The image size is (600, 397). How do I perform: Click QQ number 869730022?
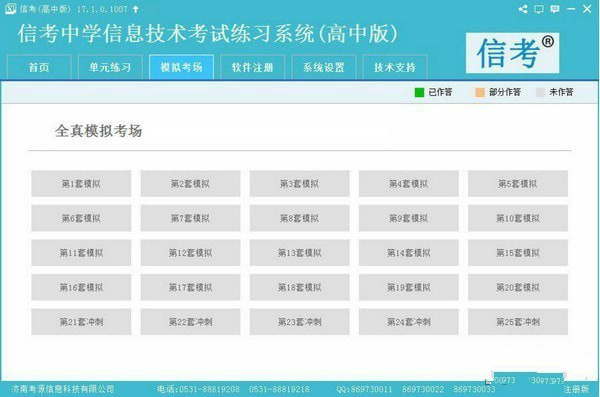point(423,389)
